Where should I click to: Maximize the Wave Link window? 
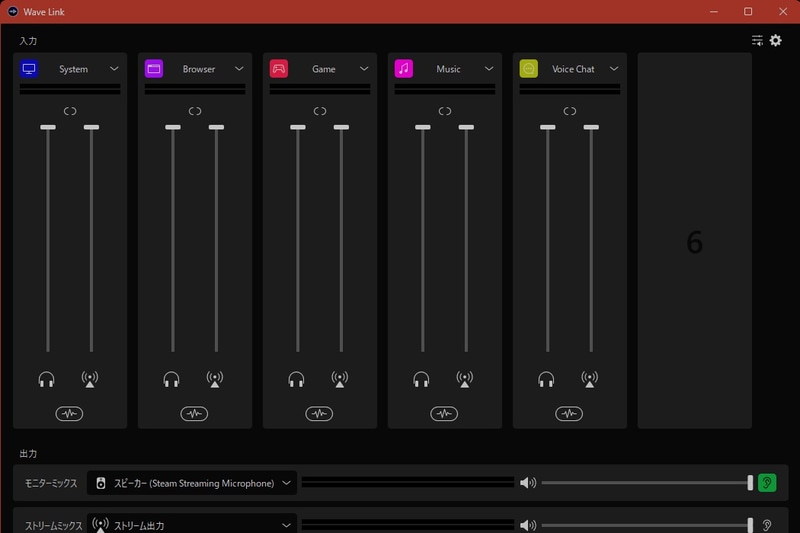pos(748,11)
